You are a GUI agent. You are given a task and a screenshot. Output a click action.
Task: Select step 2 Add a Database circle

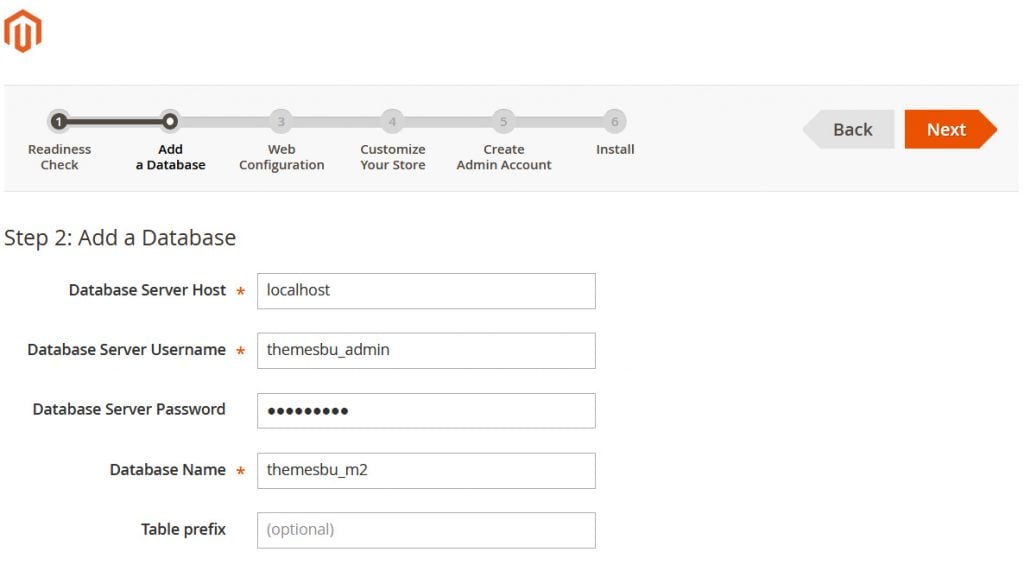click(170, 122)
